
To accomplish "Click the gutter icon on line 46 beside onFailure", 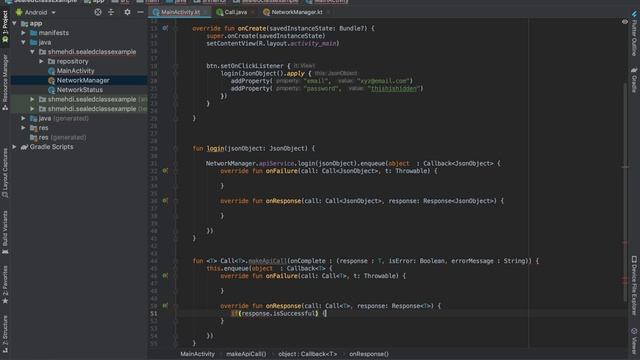I will point(165,276).
